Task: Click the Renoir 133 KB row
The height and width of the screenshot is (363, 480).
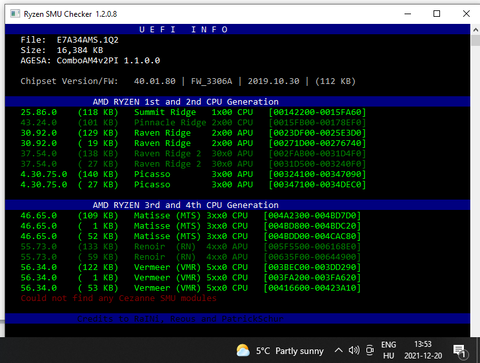Action: click(x=191, y=247)
